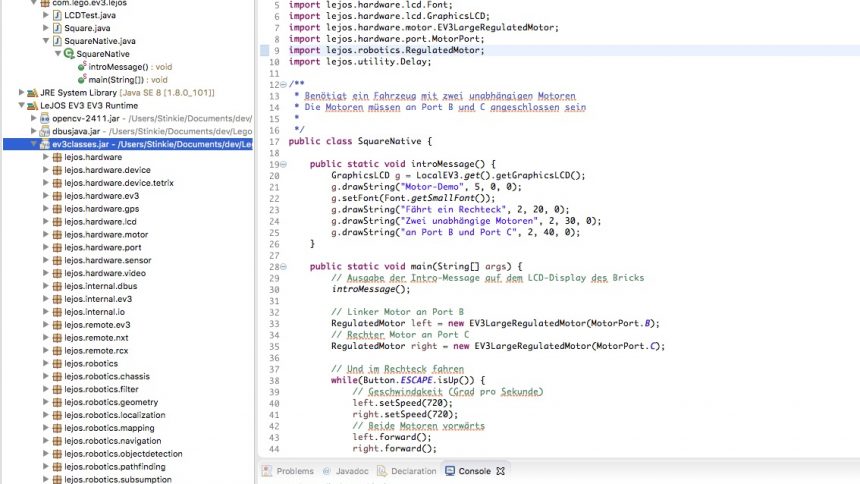Select lejos.internal.dbus package row
The height and width of the screenshot is (484, 860).
[x=100, y=286]
